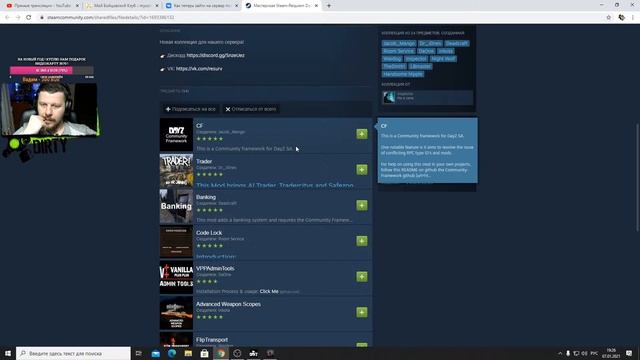Open the Discord invite link
The width and height of the screenshot is (640, 360).
[x=216, y=55]
